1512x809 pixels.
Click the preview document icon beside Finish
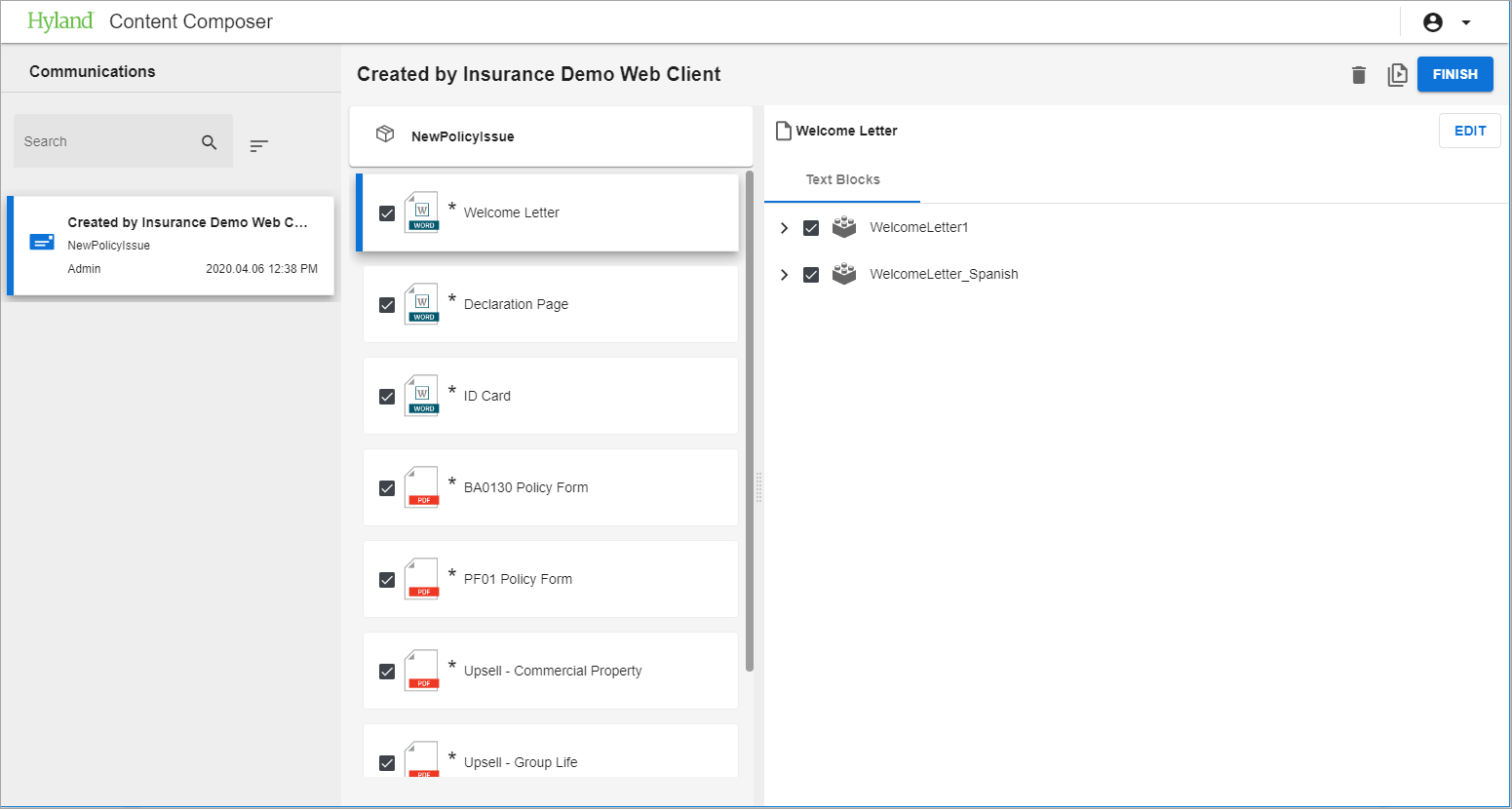pos(1397,75)
